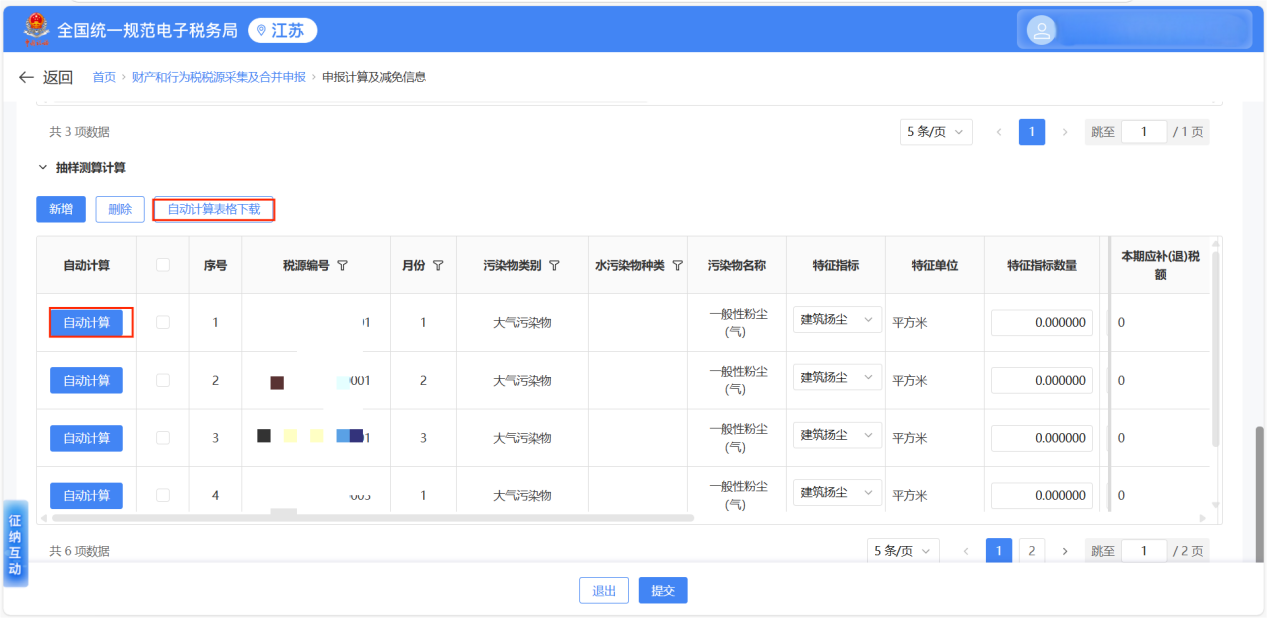Go to page 2 of bottom table
The image size is (1267, 618).
(1031, 551)
